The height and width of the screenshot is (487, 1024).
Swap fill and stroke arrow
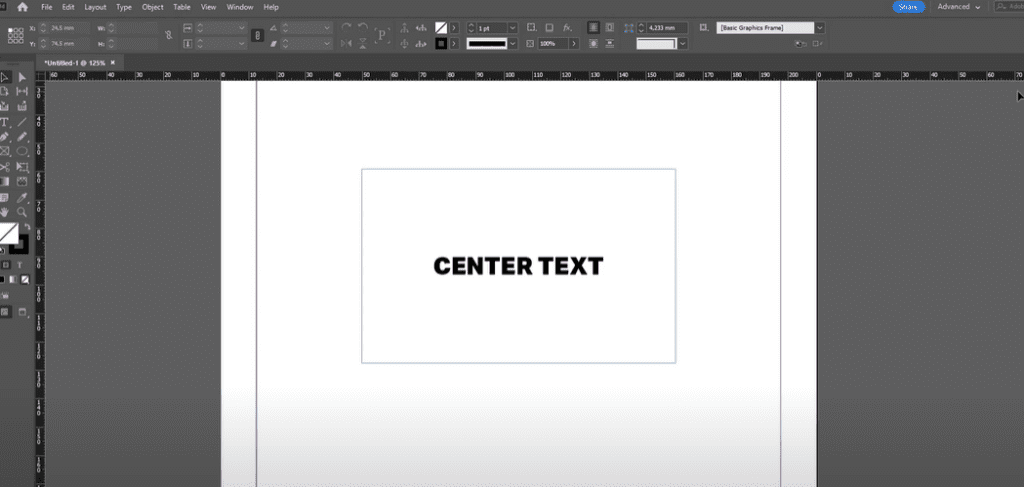pyautogui.click(x=27, y=227)
